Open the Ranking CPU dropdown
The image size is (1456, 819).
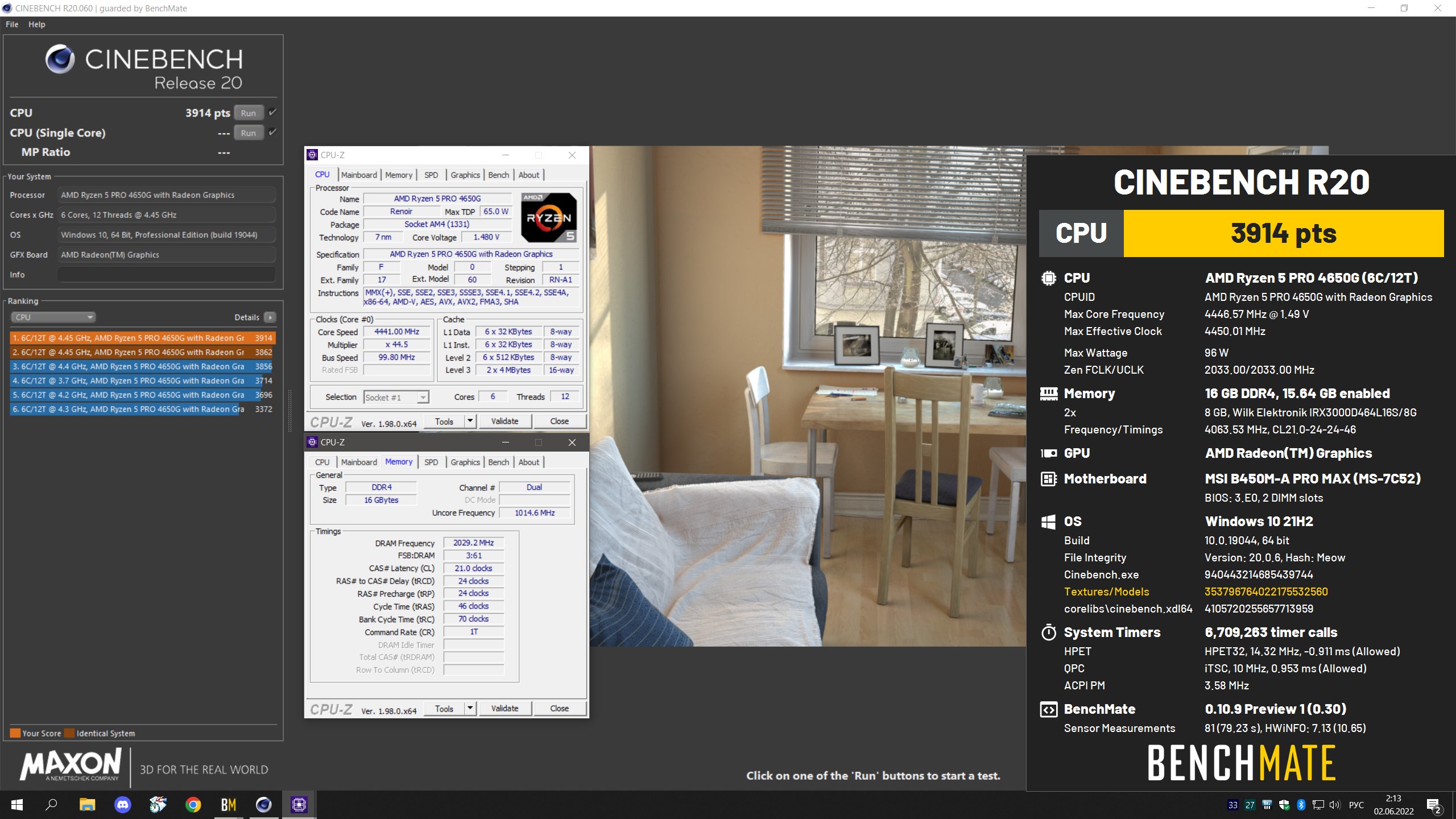[53, 317]
